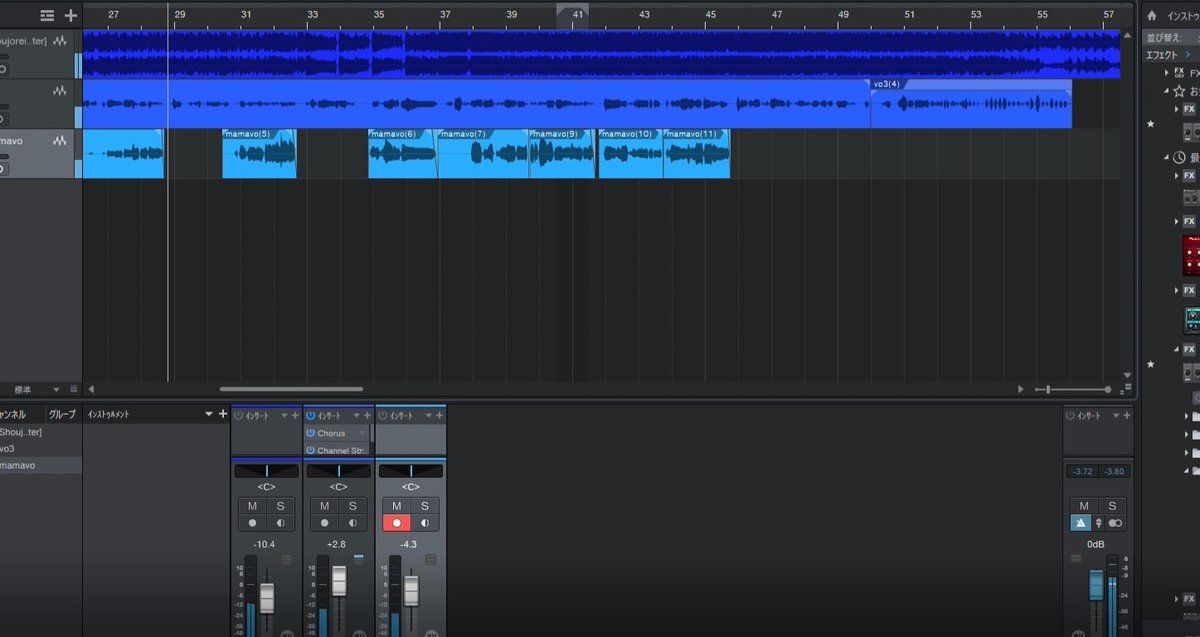Bypass the Chorus insert effect

pyautogui.click(x=311, y=433)
